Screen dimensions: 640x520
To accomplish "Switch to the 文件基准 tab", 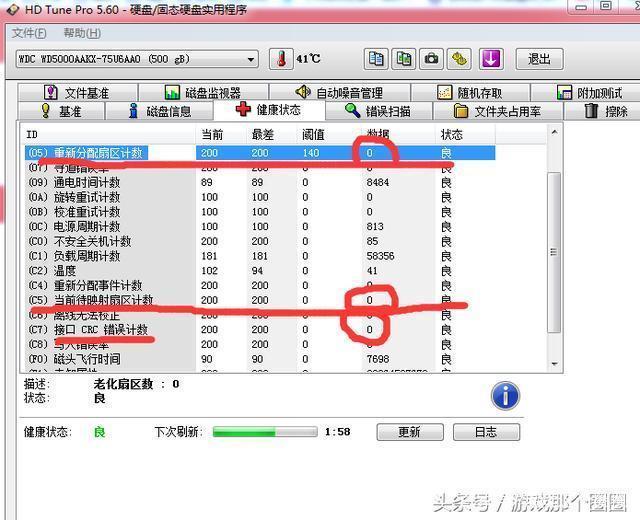I will (x=78, y=93).
